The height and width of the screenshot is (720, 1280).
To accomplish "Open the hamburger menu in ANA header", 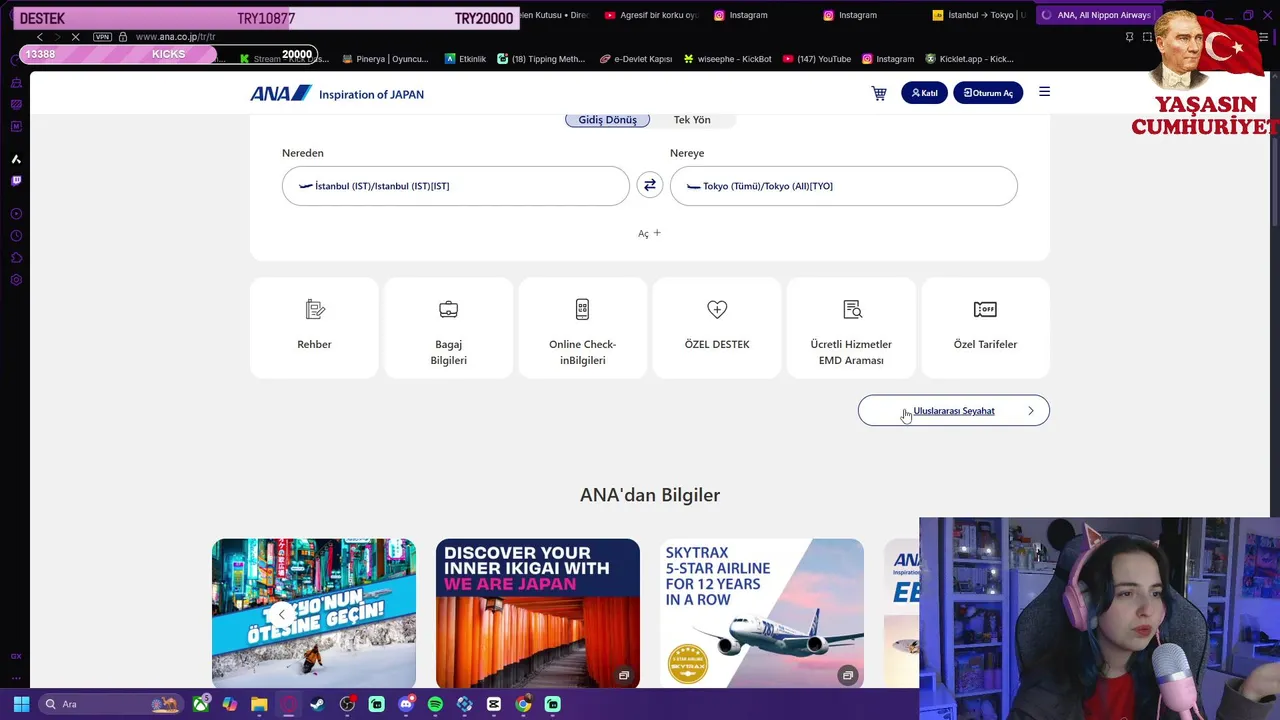I will click(x=1044, y=92).
